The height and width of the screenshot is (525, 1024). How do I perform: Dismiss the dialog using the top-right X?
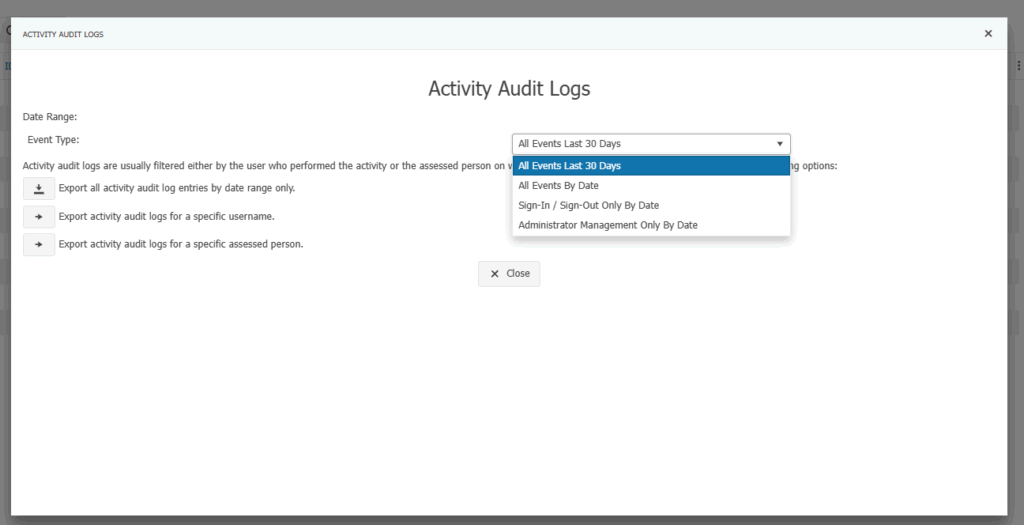pyautogui.click(x=988, y=33)
